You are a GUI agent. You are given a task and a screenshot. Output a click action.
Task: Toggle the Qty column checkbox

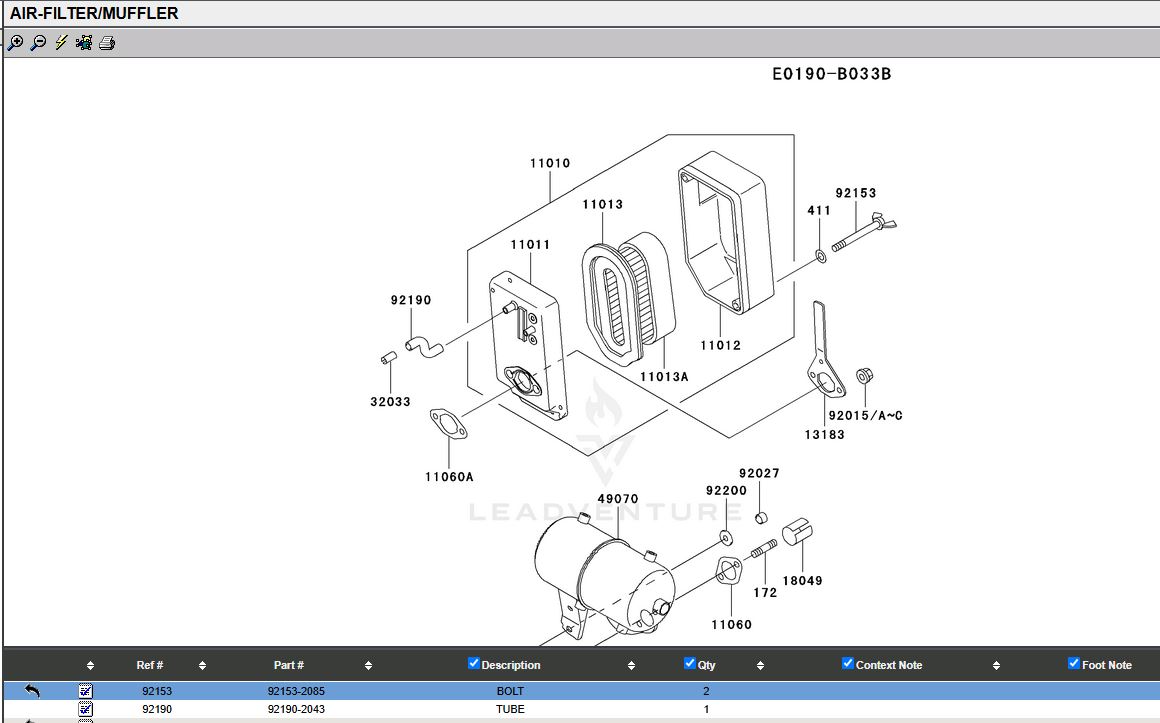tap(690, 664)
